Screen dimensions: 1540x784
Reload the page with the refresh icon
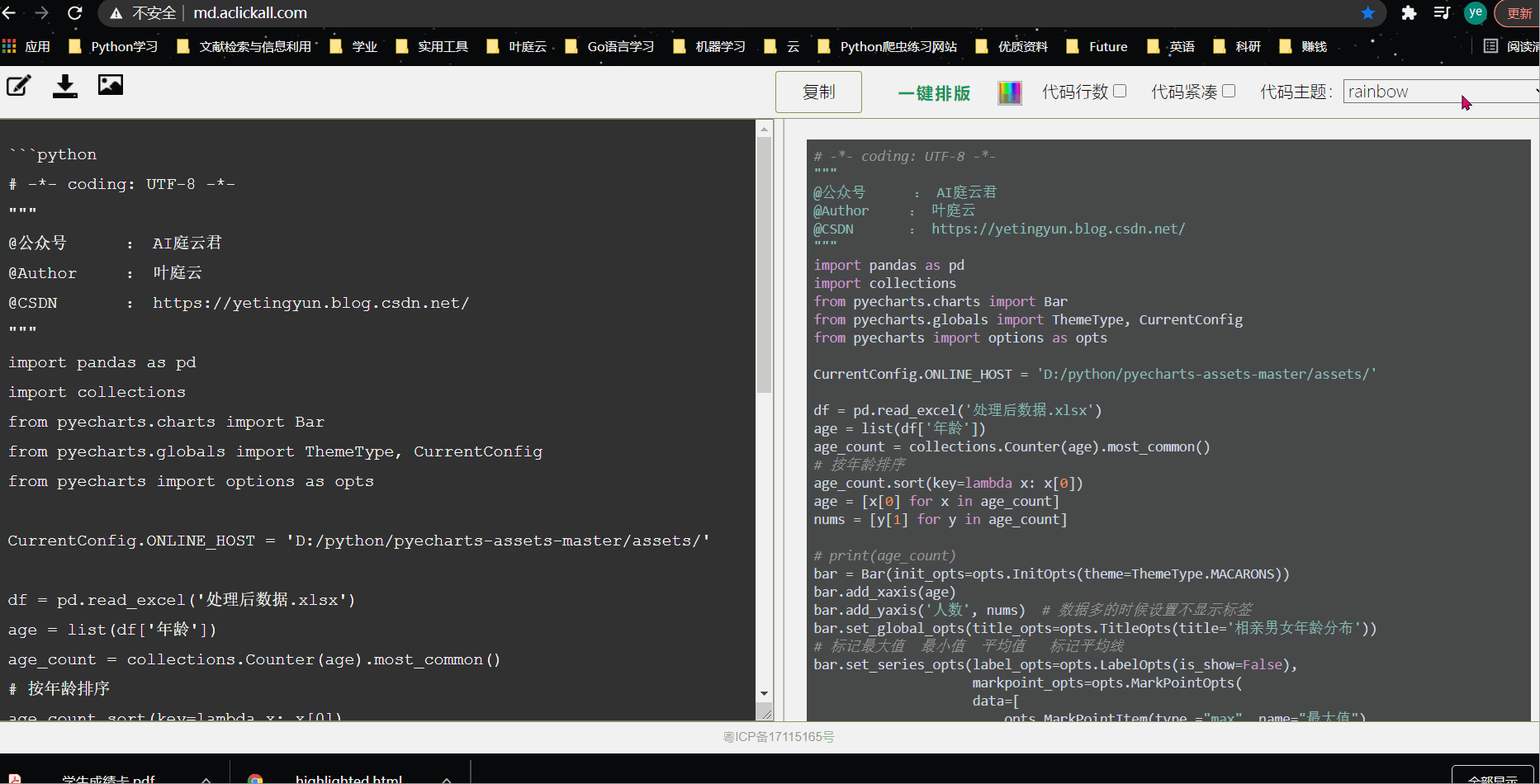pyautogui.click(x=74, y=13)
